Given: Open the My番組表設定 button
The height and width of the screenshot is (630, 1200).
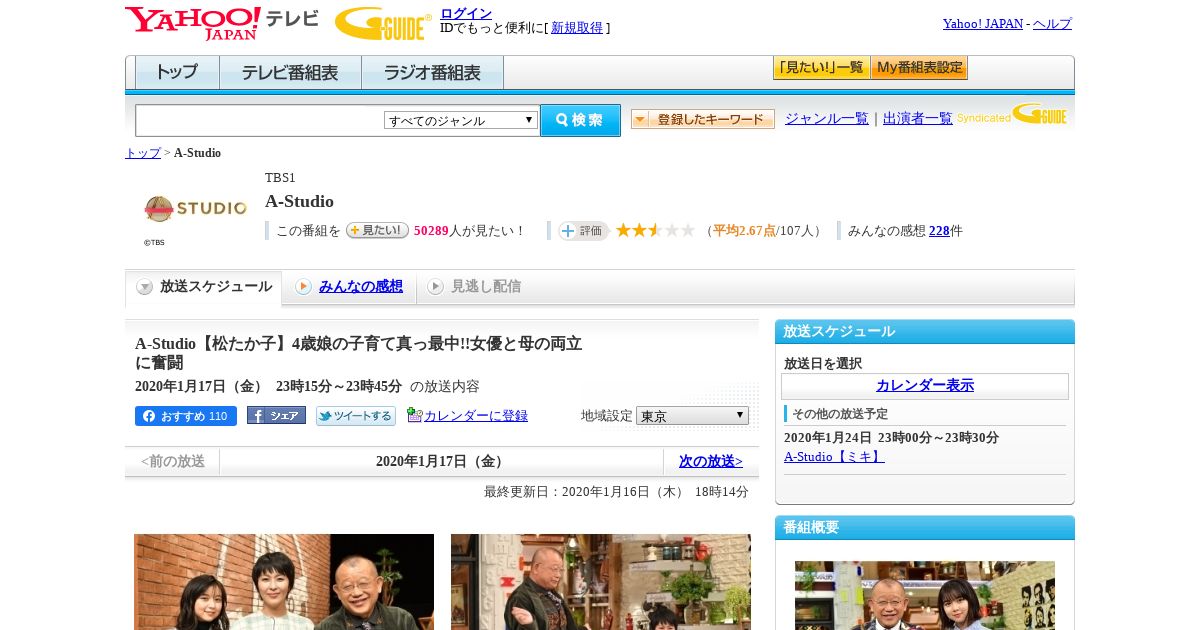Looking at the screenshot, I should pos(919,68).
